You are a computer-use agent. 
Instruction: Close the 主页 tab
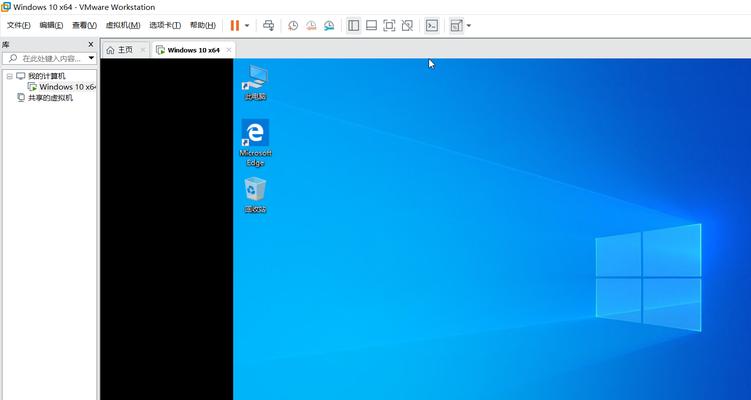142,50
